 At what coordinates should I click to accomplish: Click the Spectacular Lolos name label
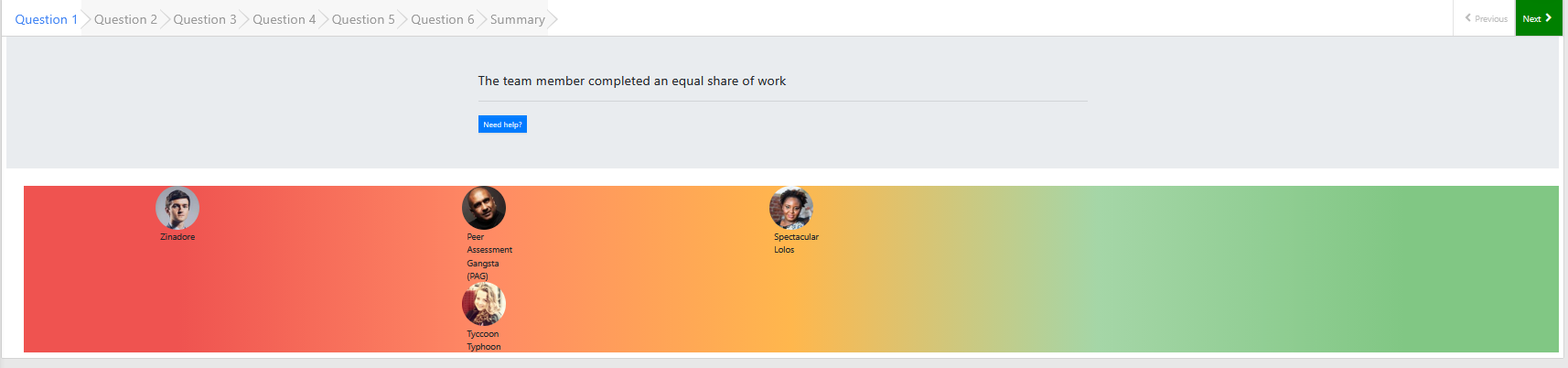point(795,244)
